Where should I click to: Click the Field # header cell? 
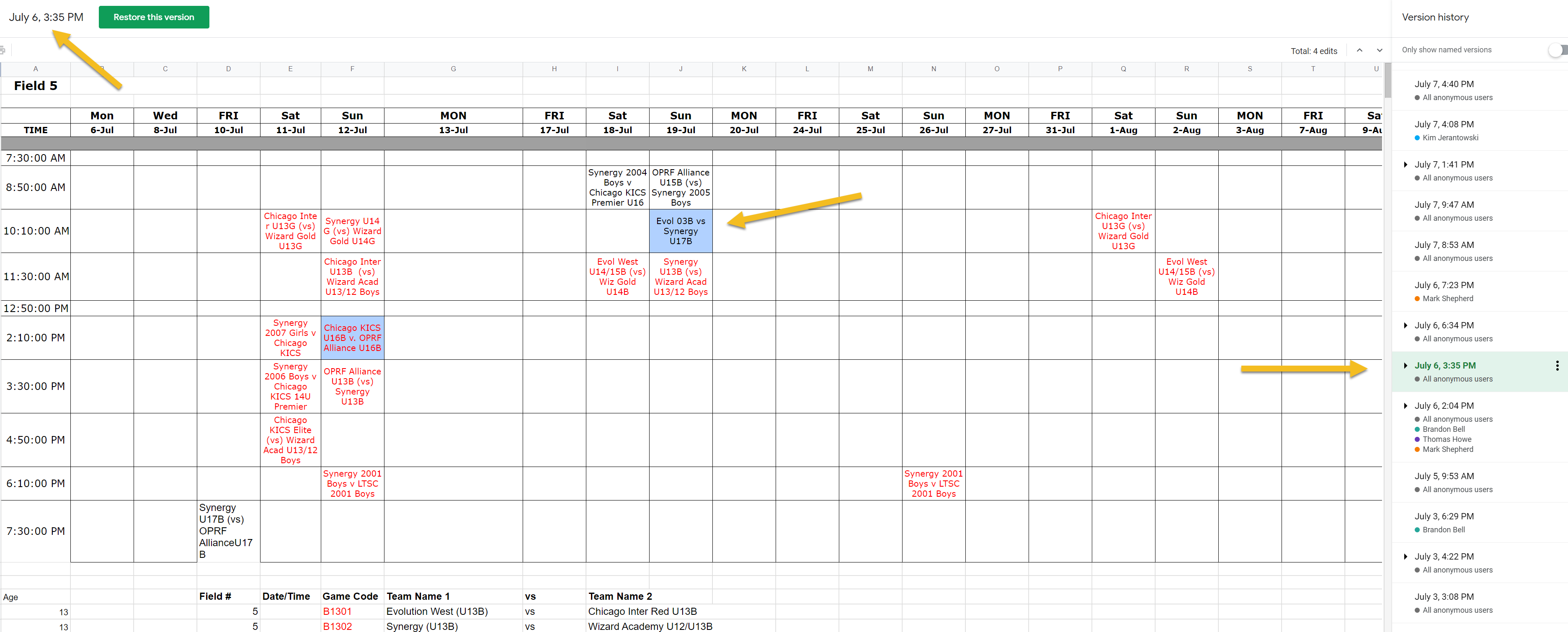click(x=228, y=596)
